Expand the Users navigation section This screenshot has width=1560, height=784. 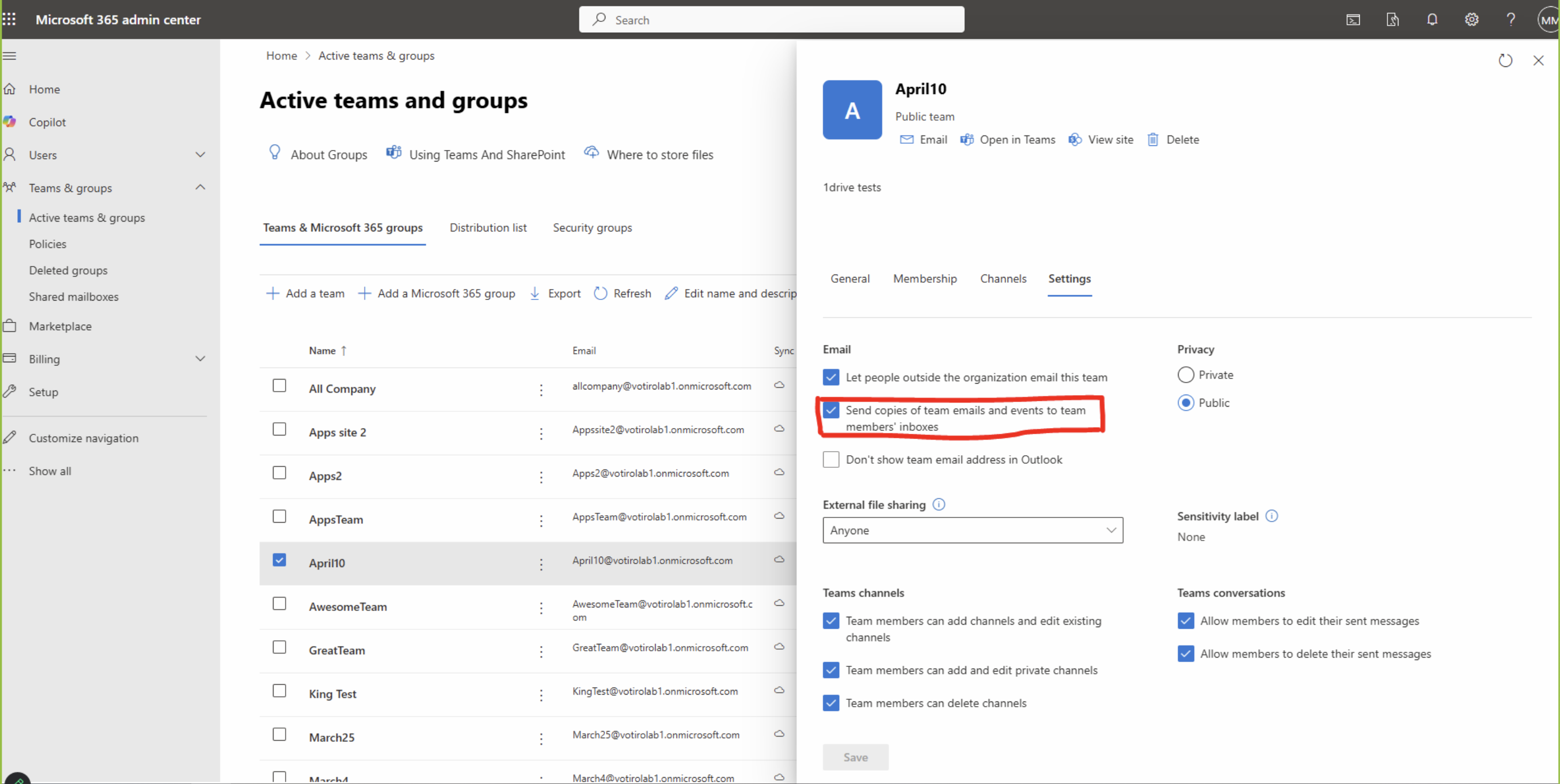point(200,155)
